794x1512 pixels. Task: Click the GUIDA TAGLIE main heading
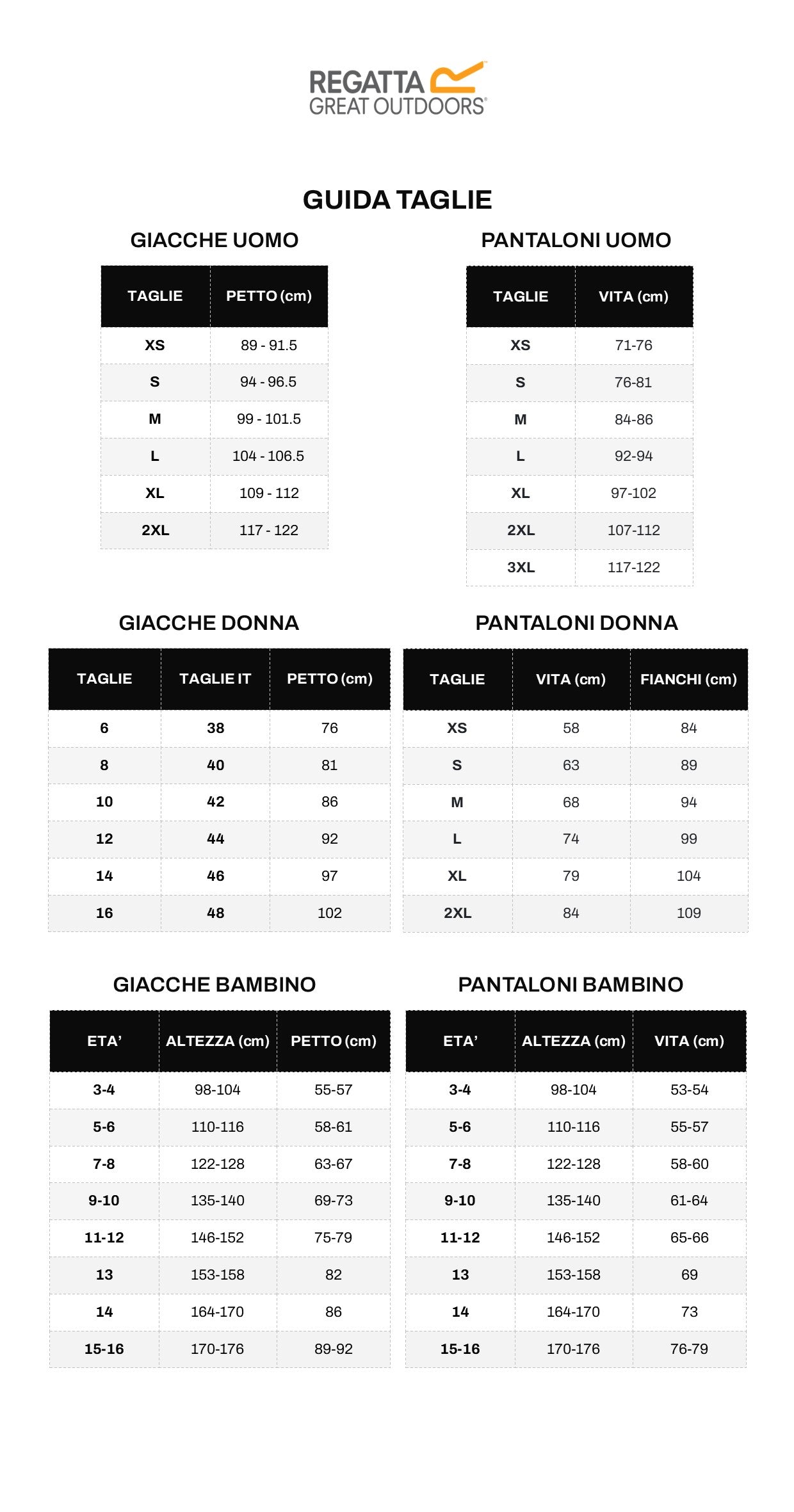point(397,200)
